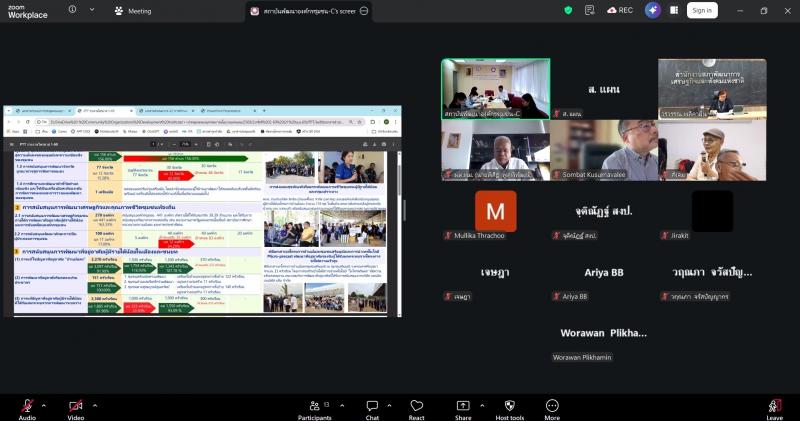The image size is (800, 421).
Task: Click the meeting info circle icon
Action: tap(72, 9)
